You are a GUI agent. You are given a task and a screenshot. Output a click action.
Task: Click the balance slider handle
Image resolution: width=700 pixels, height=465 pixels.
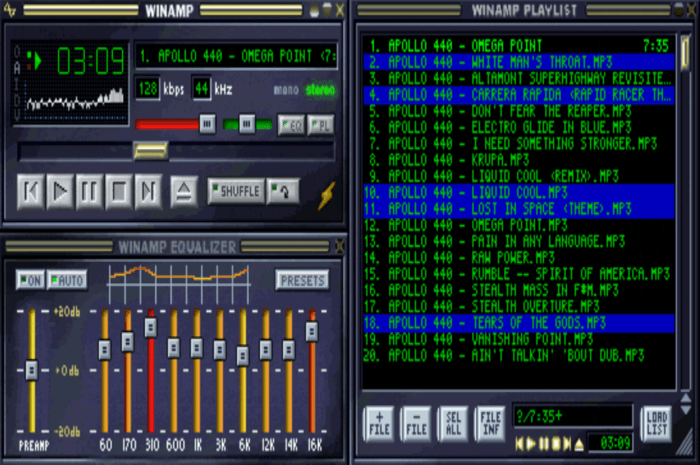pos(247,124)
